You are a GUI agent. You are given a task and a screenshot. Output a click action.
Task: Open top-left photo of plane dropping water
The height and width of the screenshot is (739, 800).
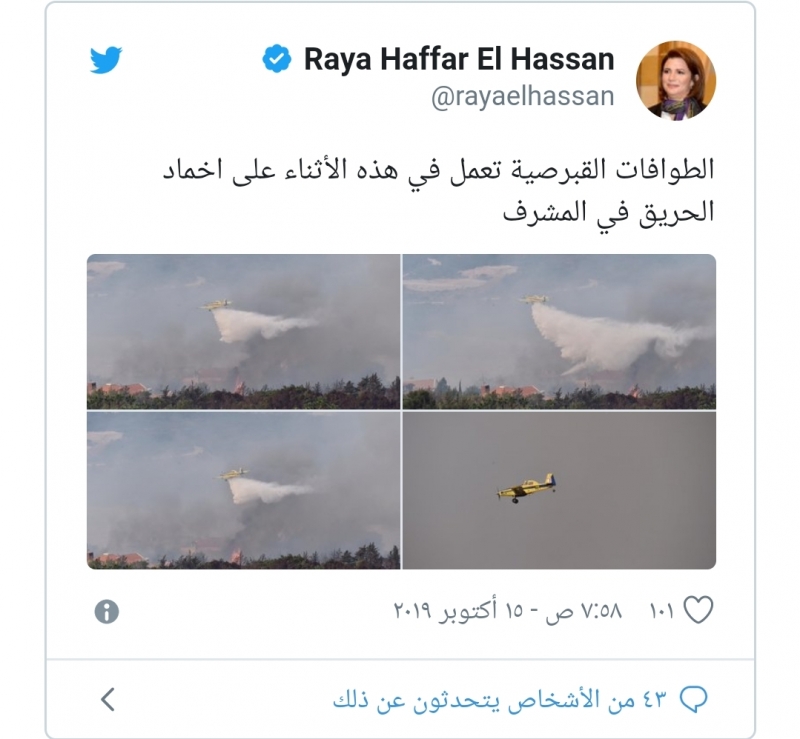point(243,332)
